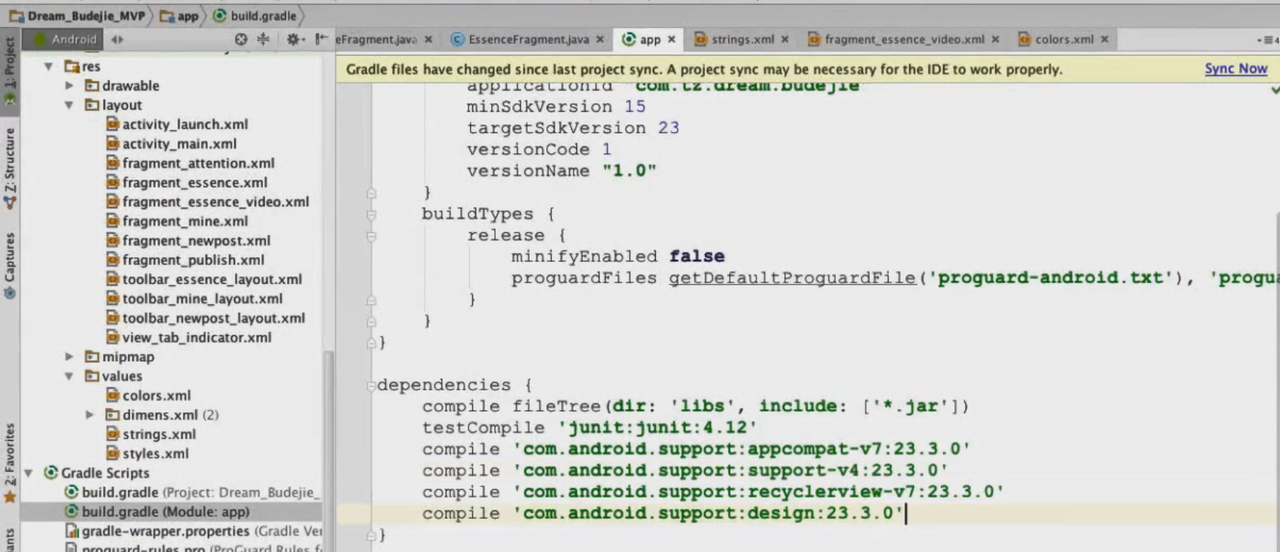Open the 2: Favorites tool window tab
The image size is (1280, 552).
(10, 463)
